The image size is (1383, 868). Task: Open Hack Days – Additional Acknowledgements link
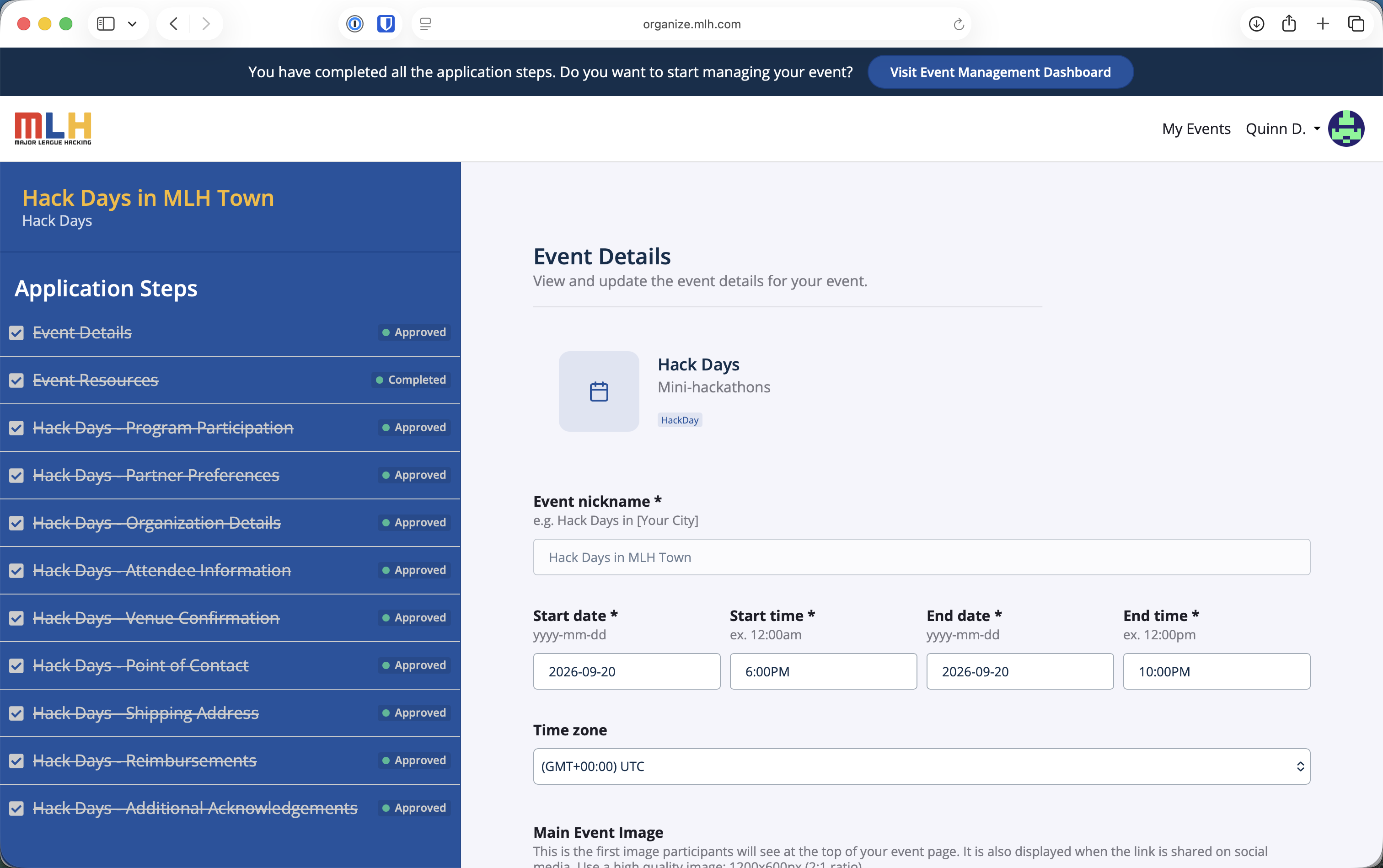[195, 808]
